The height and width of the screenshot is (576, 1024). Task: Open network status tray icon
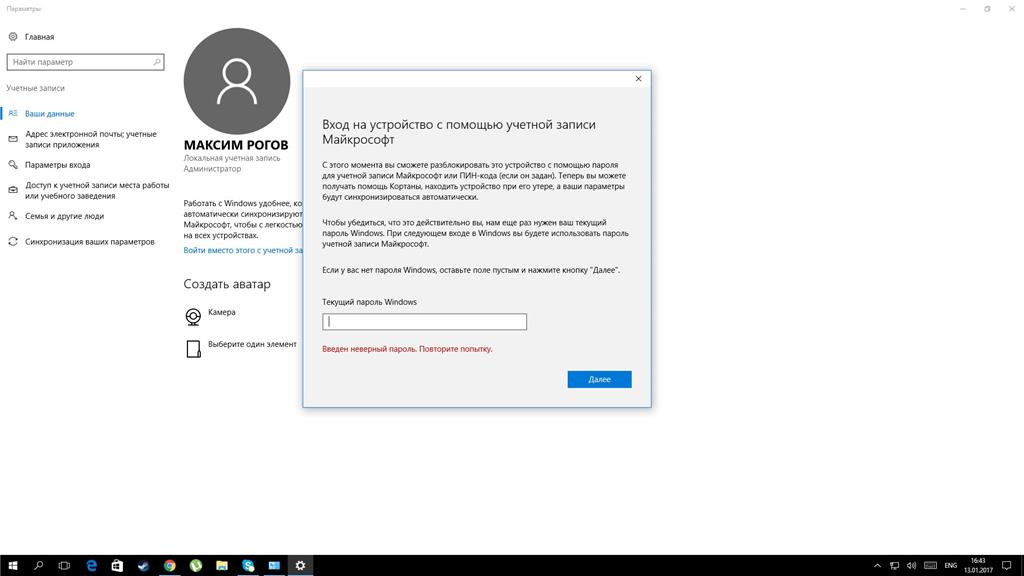click(895, 566)
